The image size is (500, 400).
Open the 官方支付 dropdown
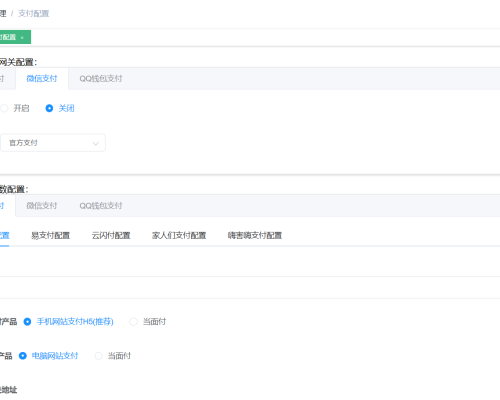(x=52, y=143)
